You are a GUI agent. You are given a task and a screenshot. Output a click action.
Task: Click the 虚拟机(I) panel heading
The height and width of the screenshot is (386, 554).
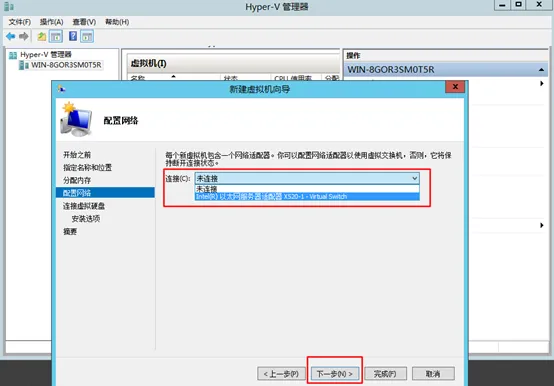pyautogui.click(x=148, y=64)
